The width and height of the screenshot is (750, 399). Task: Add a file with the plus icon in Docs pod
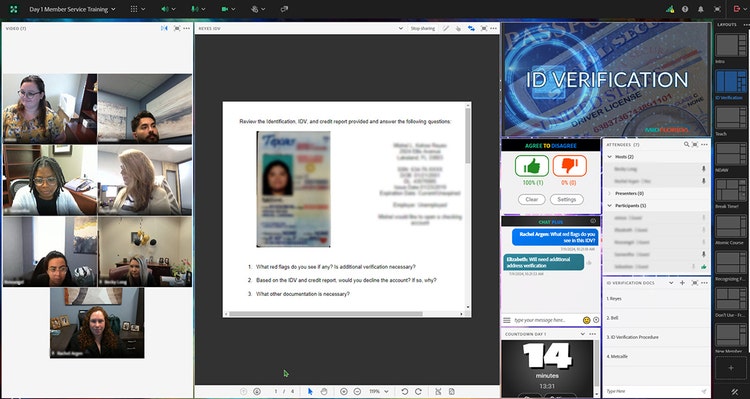(x=683, y=283)
